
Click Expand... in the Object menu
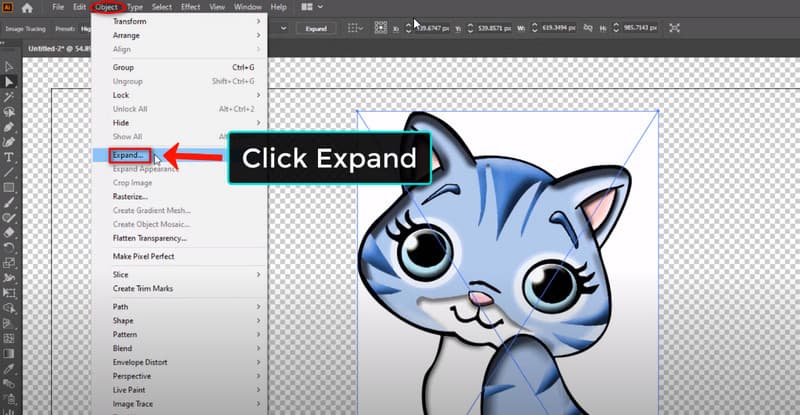click(x=129, y=155)
